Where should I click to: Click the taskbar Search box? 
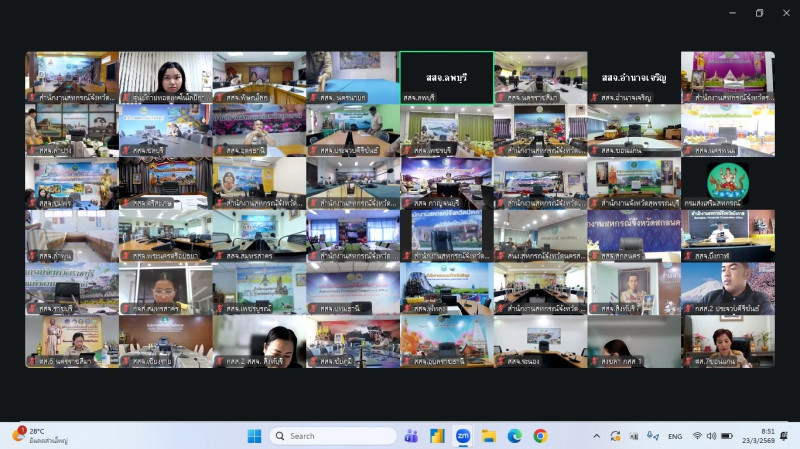coord(333,436)
